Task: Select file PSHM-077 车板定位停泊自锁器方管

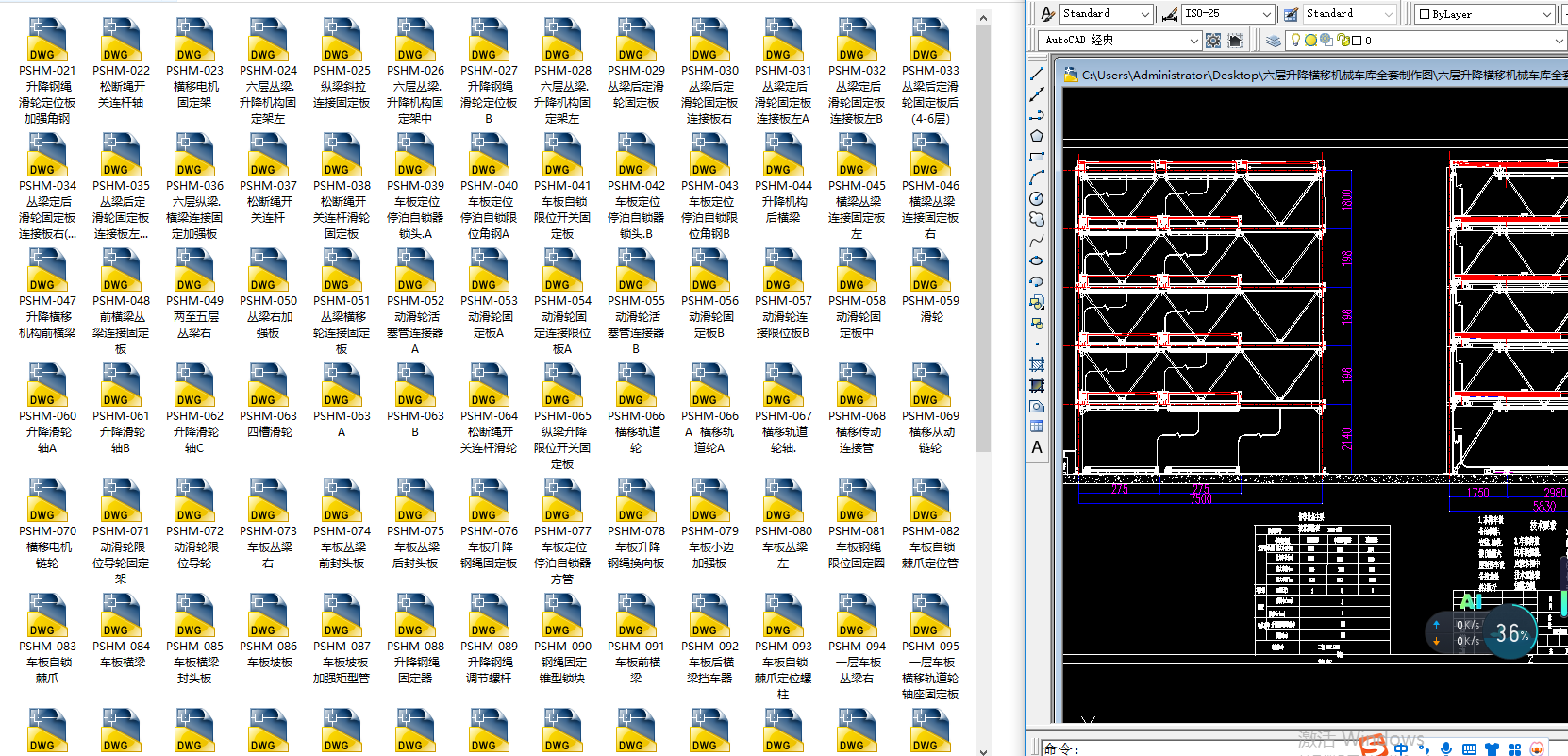Action: pos(562,532)
